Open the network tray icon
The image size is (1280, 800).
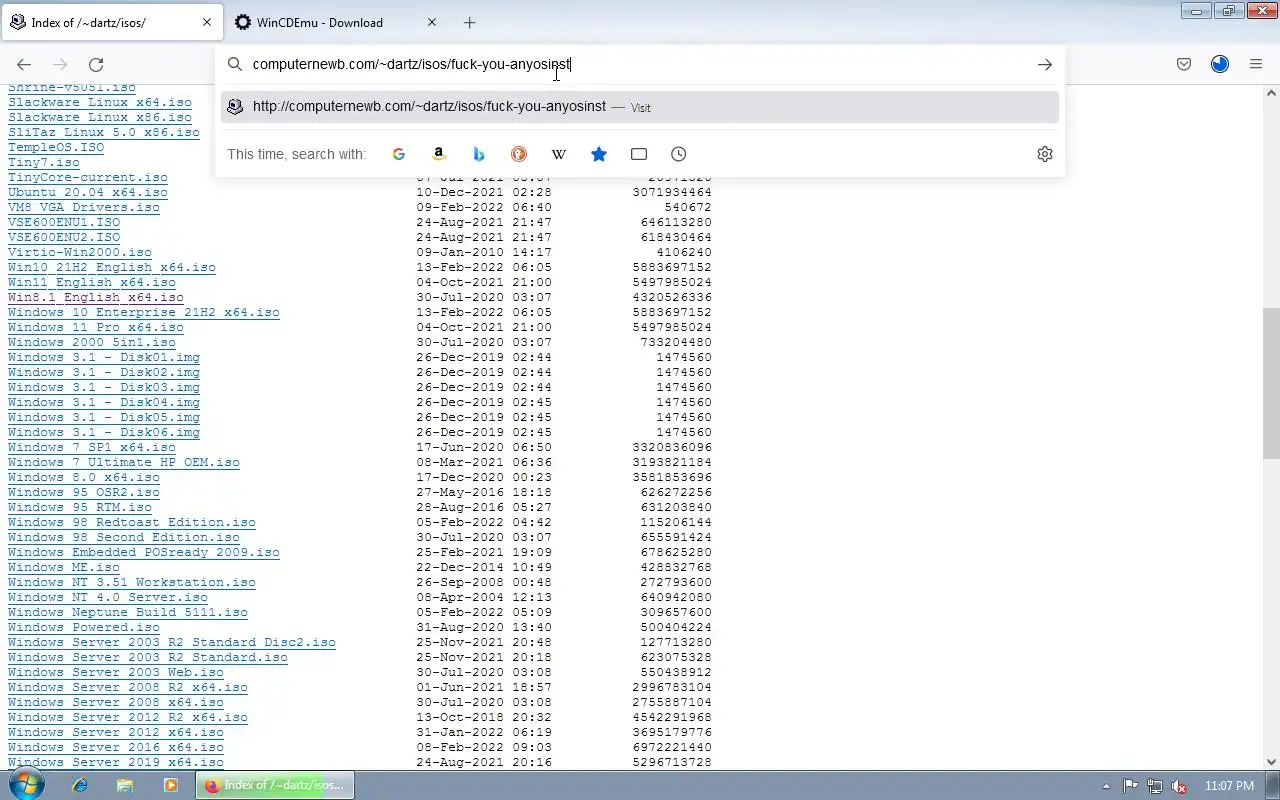[1155, 786]
